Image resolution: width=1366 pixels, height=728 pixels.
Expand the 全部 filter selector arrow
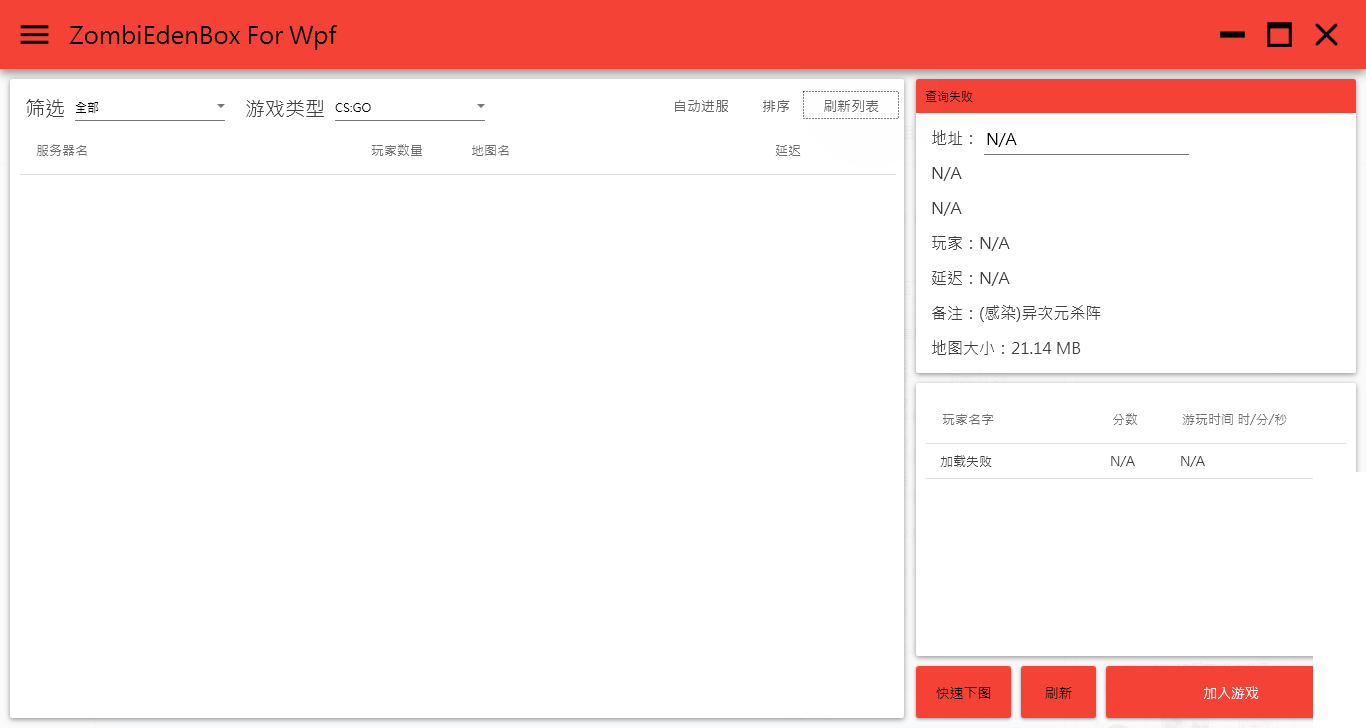click(x=219, y=106)
